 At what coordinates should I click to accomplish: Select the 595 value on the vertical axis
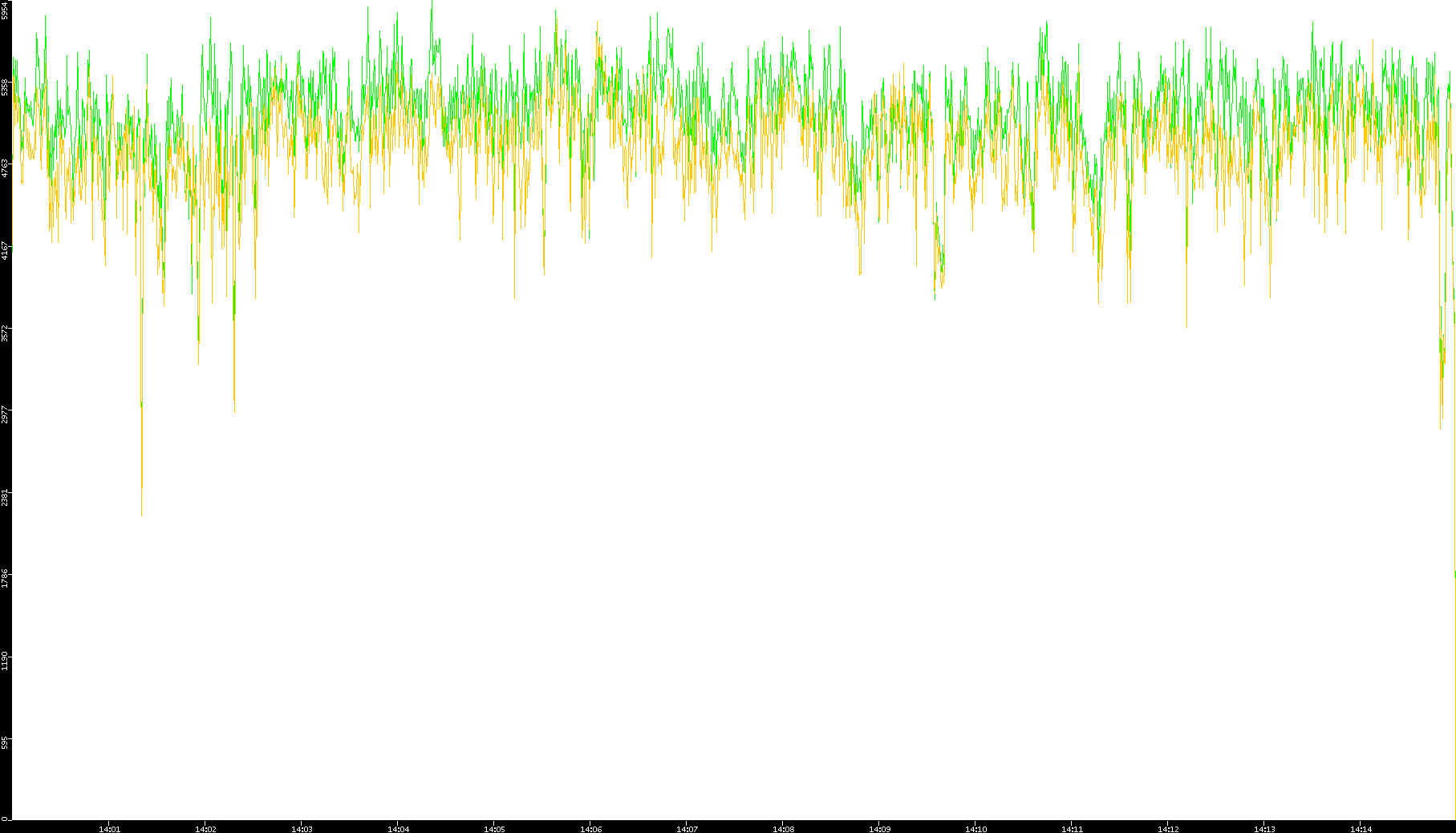click(x=6, y=742)
